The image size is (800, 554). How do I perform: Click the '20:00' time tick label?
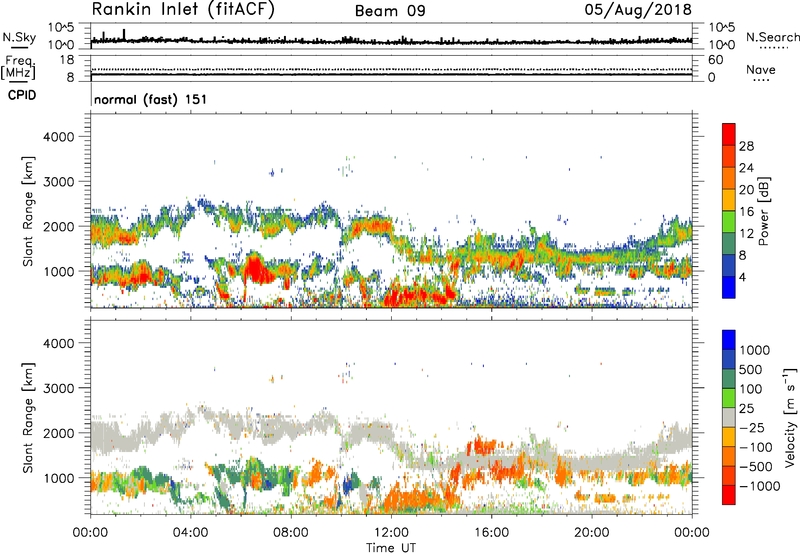click(x=592, y=533)
